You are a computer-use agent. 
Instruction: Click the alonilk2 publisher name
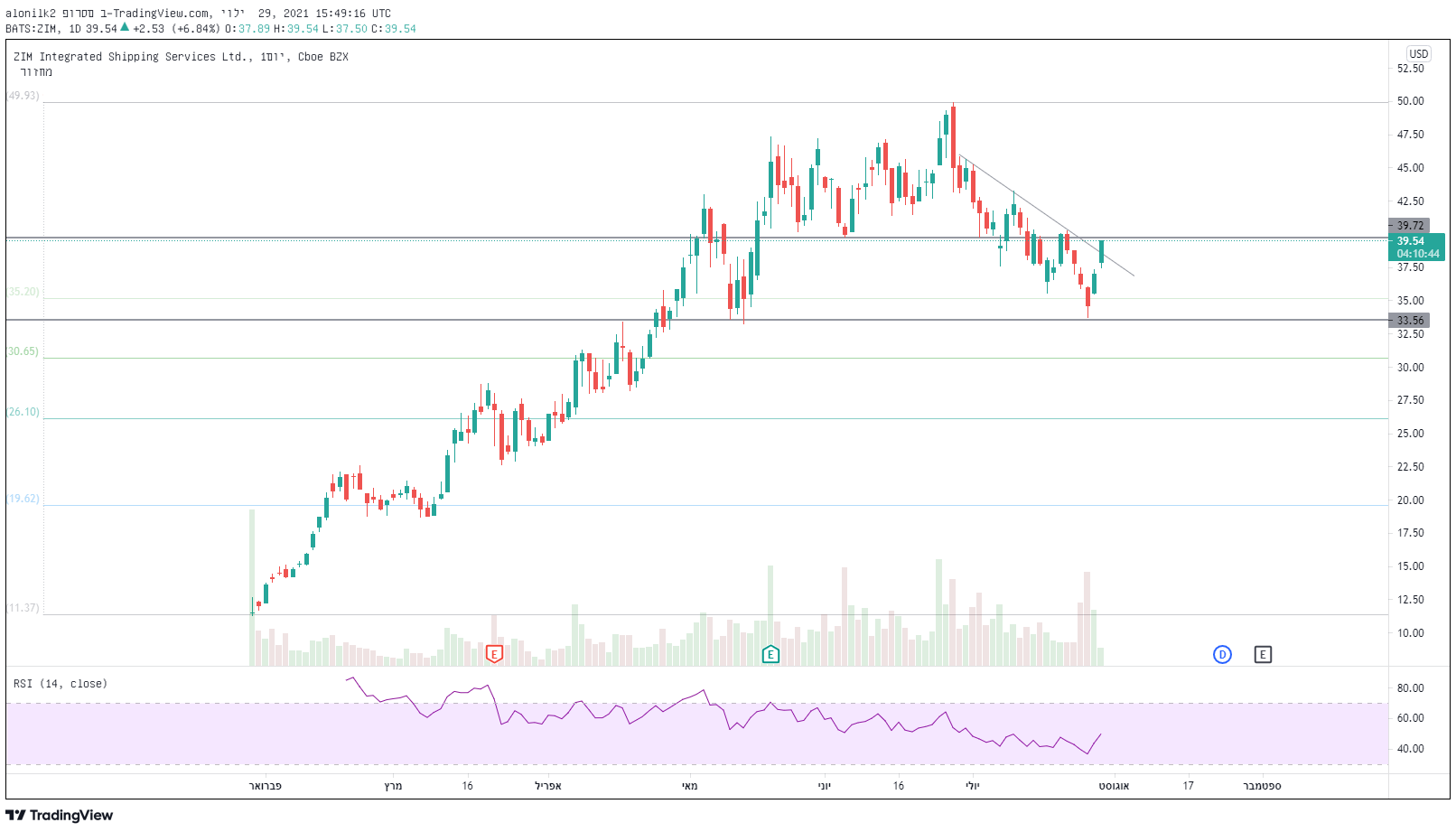coord(31,14)
